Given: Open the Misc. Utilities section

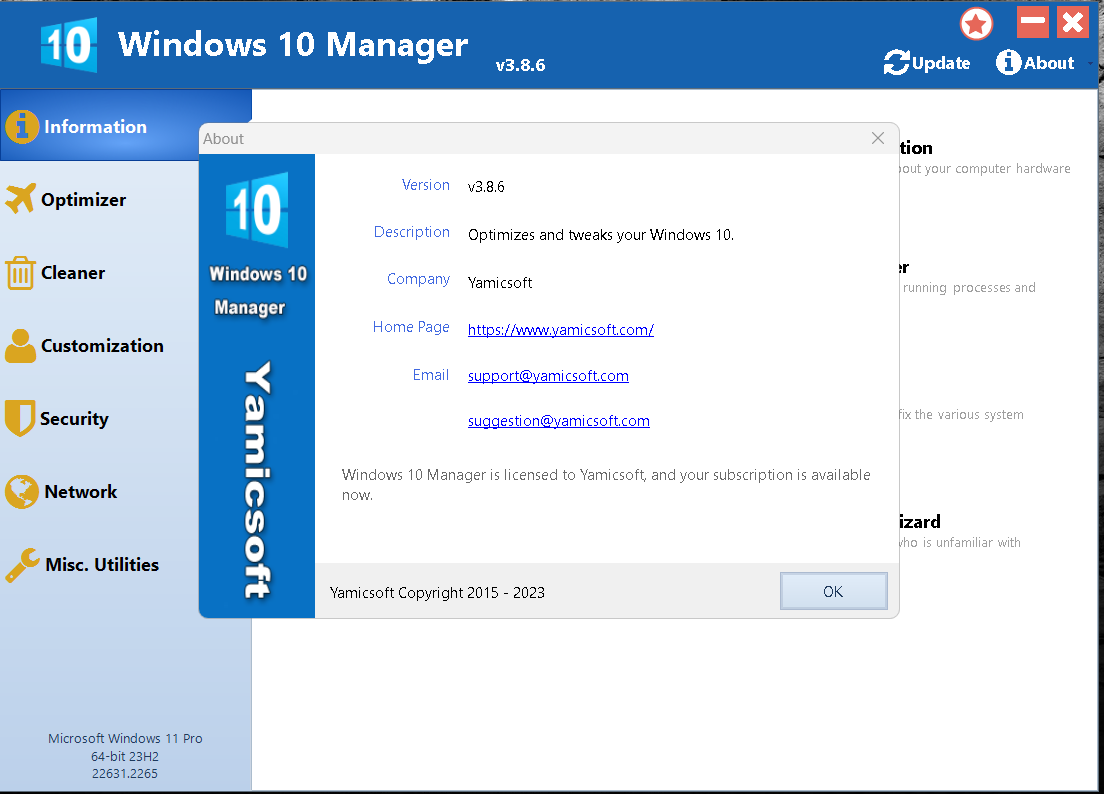Looking at the screenshot, I should [102, 565].
